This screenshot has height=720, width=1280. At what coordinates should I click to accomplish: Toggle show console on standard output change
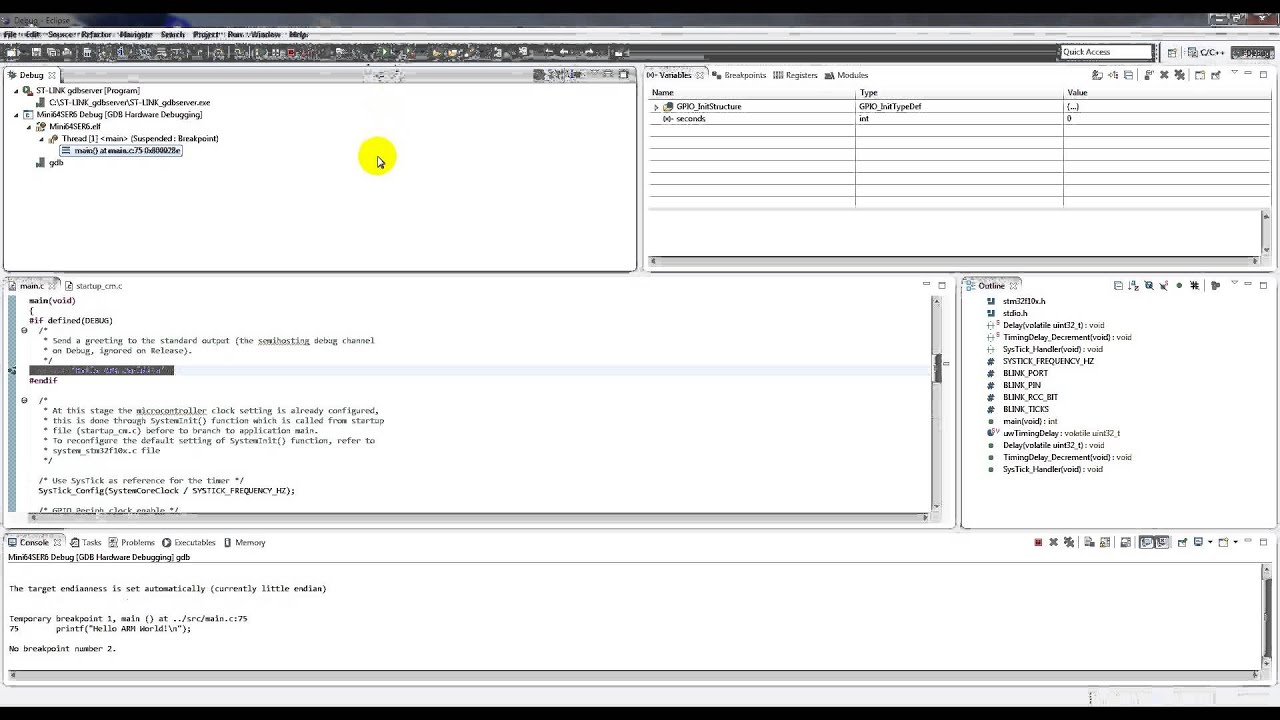coord(1146,542)
